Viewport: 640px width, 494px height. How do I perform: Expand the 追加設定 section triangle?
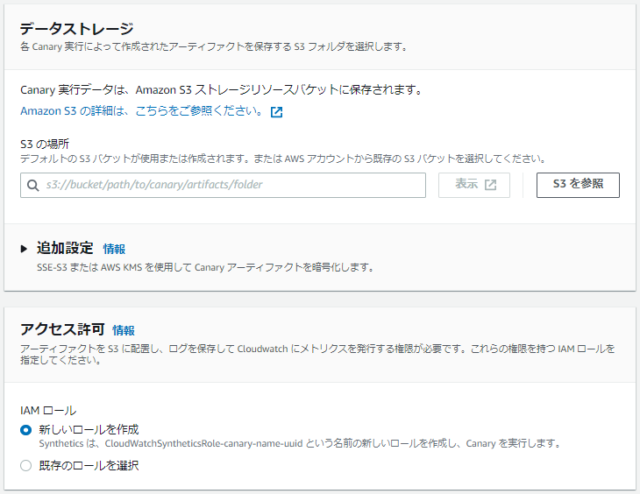[24, 249]
